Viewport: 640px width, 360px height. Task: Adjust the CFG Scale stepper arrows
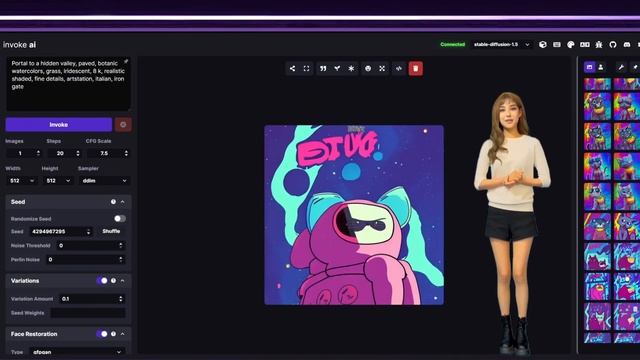point(126,153)
